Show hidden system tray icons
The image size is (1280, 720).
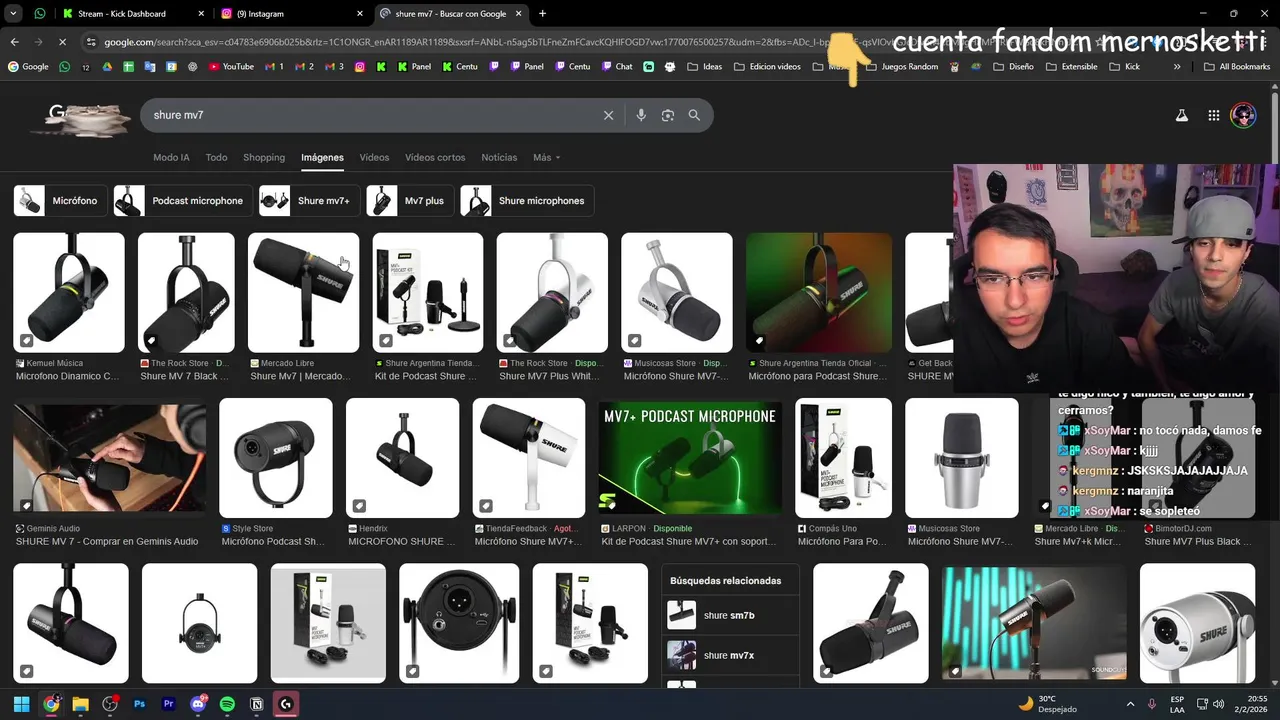[1130, 704]
